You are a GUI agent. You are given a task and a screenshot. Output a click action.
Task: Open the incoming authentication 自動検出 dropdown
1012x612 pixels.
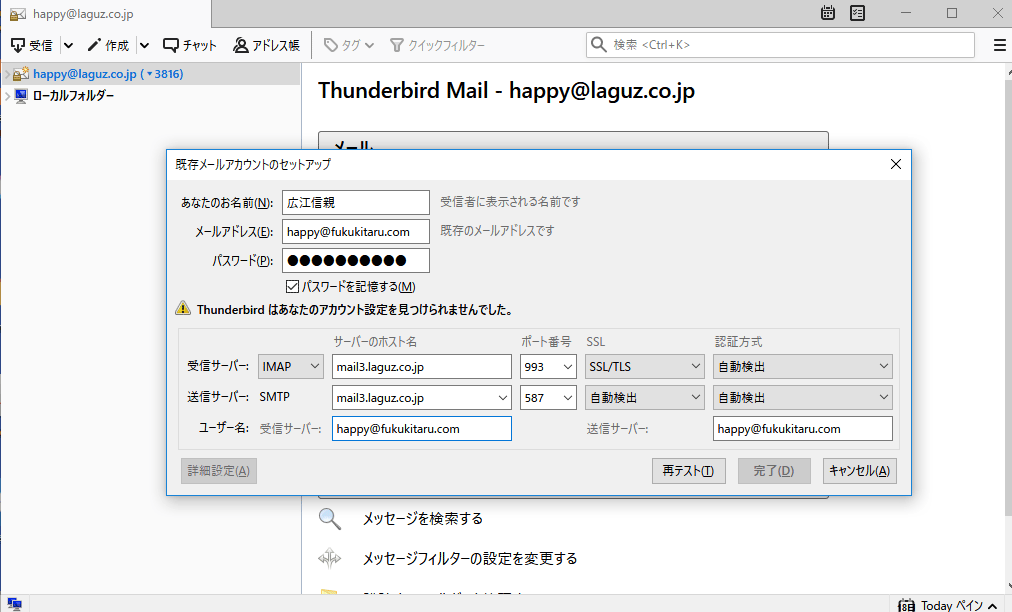point(803,366)
